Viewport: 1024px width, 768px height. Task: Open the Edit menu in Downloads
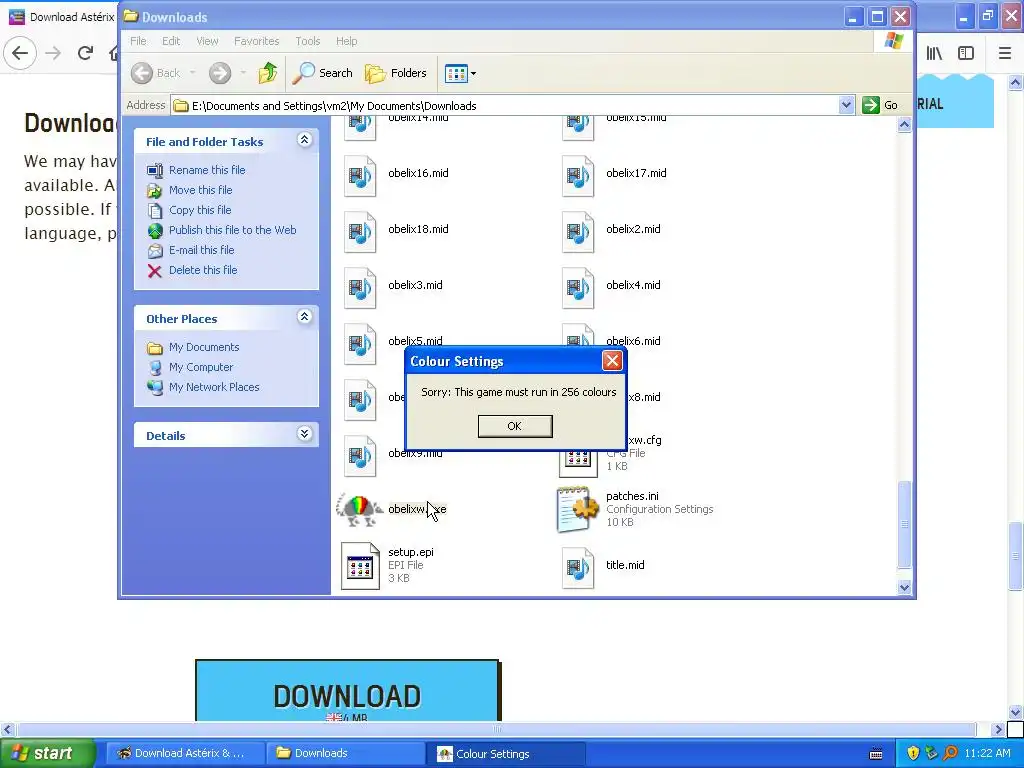[171, 41]
